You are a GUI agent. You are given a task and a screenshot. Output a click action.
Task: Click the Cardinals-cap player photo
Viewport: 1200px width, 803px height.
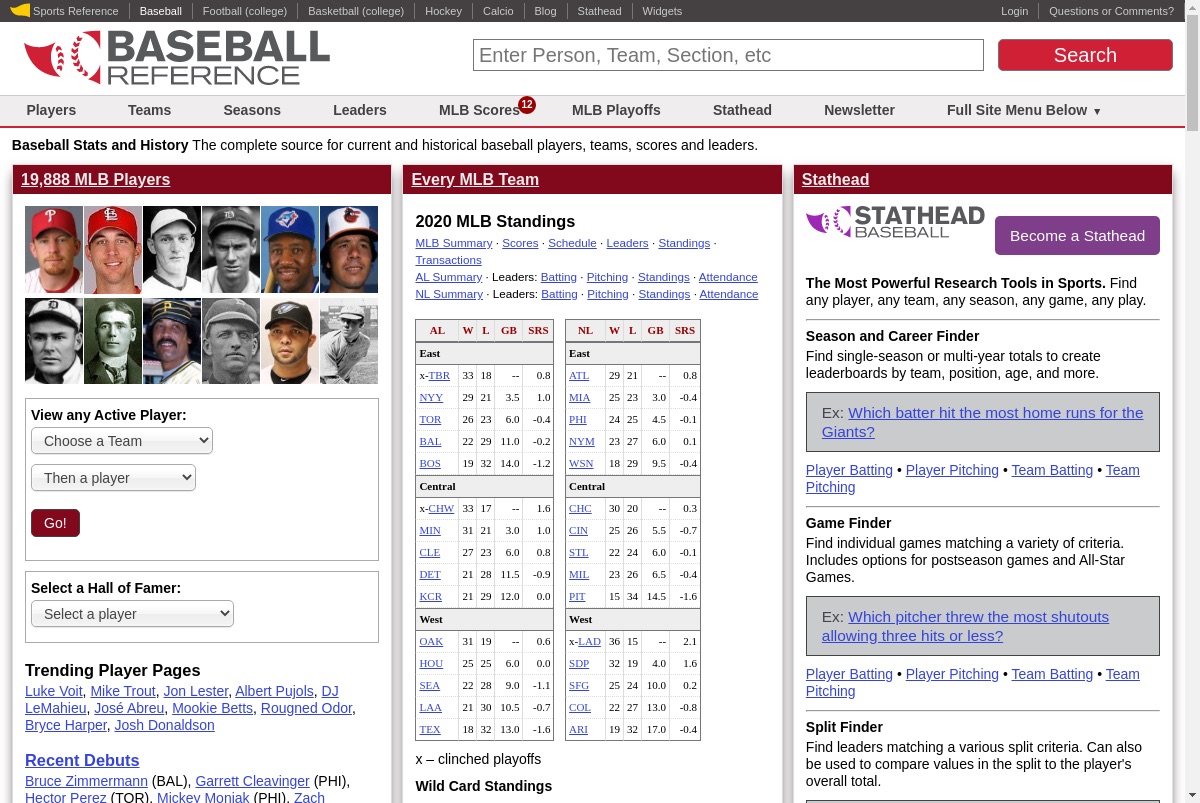coord(113,250)
